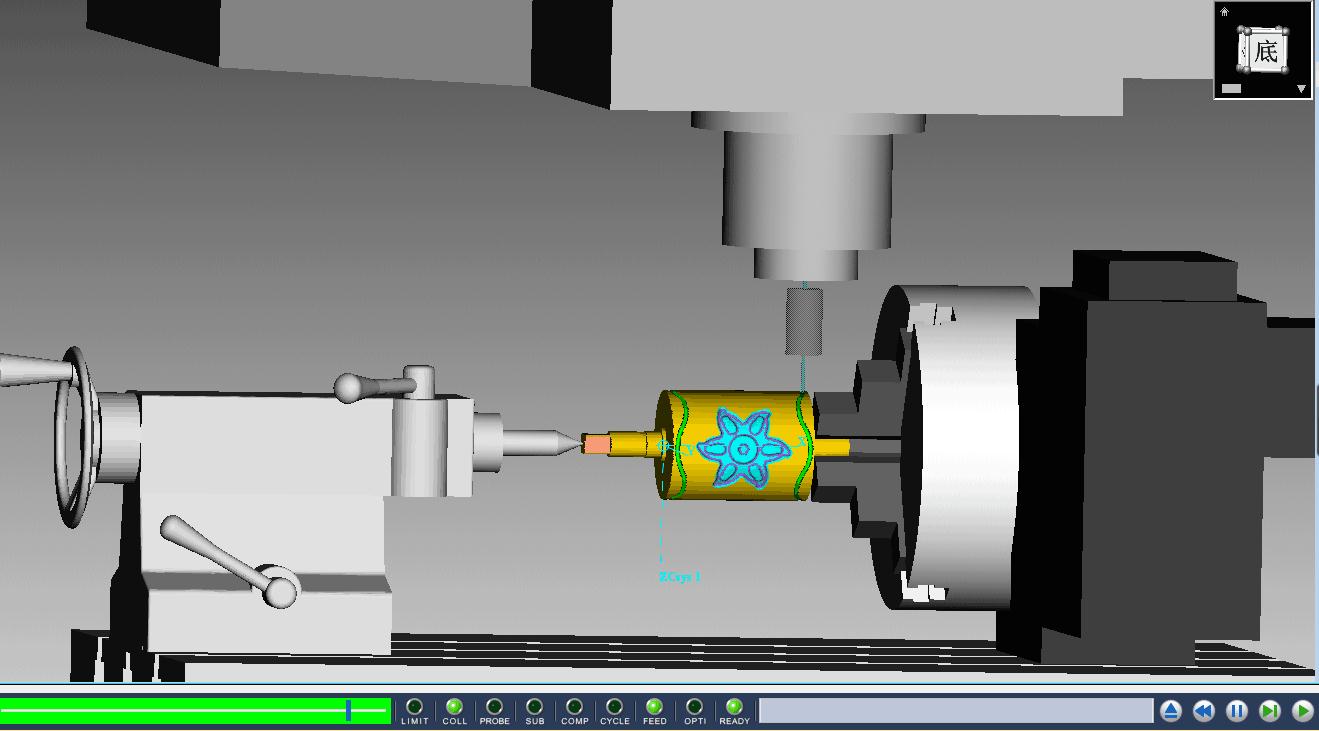
Task: Toggle the PROBE indicator light
Action: [x=494, y=707]
